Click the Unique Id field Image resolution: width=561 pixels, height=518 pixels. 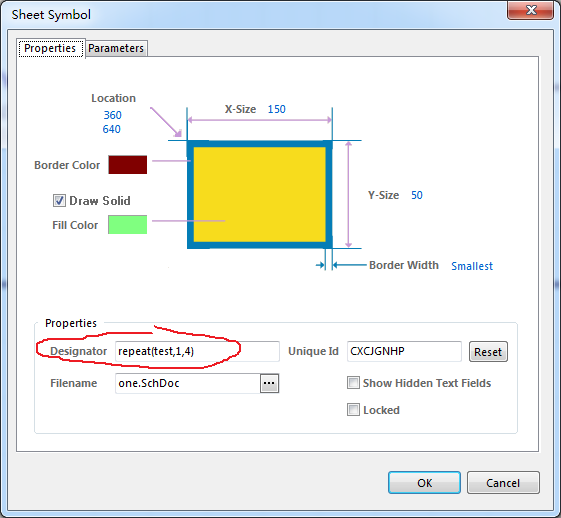tap(404, 351)
